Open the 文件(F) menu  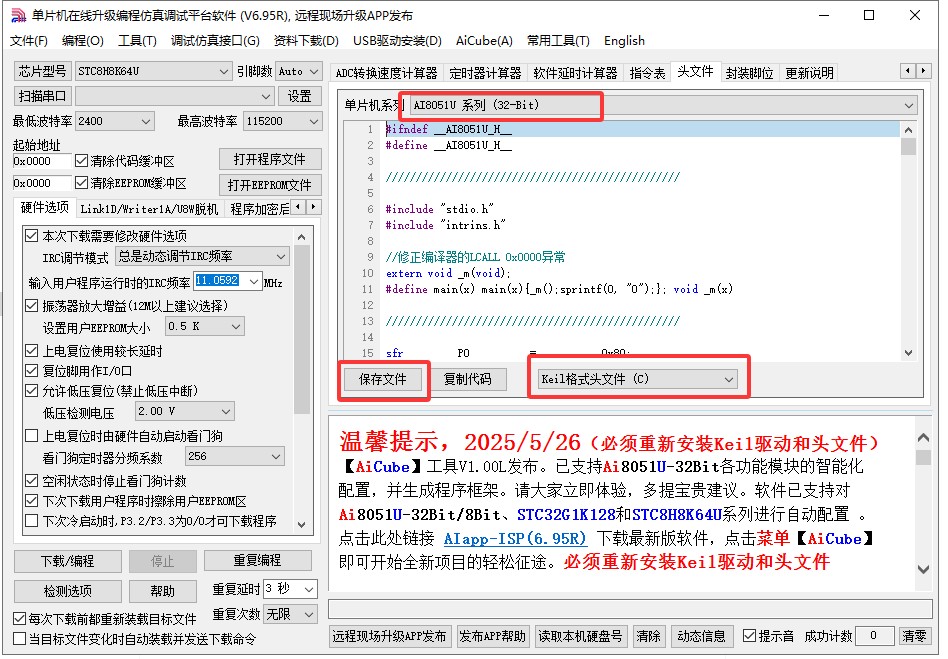pyautogui.click(x=29, y=41)
